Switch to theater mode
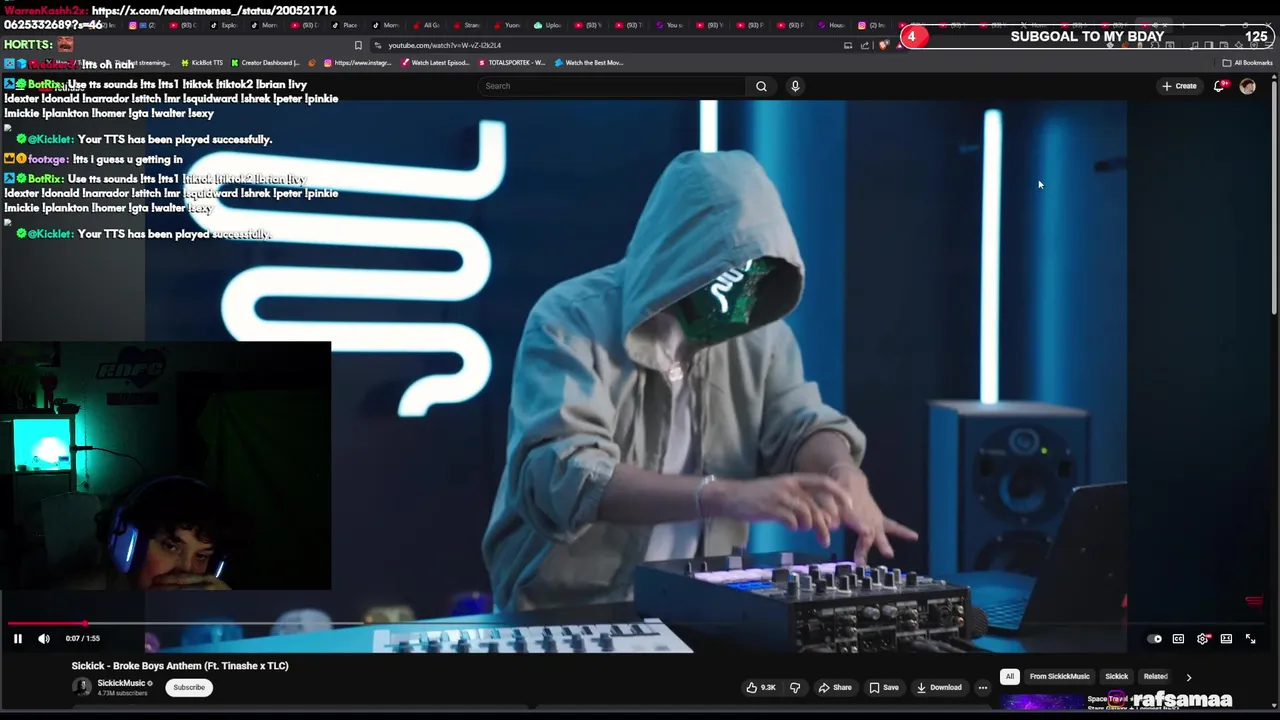This screenshot has height=720, width=1280. [1226, 639]
